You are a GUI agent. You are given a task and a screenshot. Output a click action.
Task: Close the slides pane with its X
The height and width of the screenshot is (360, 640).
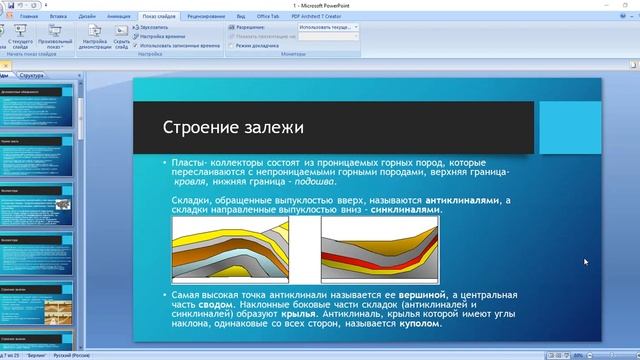(79, 76)
